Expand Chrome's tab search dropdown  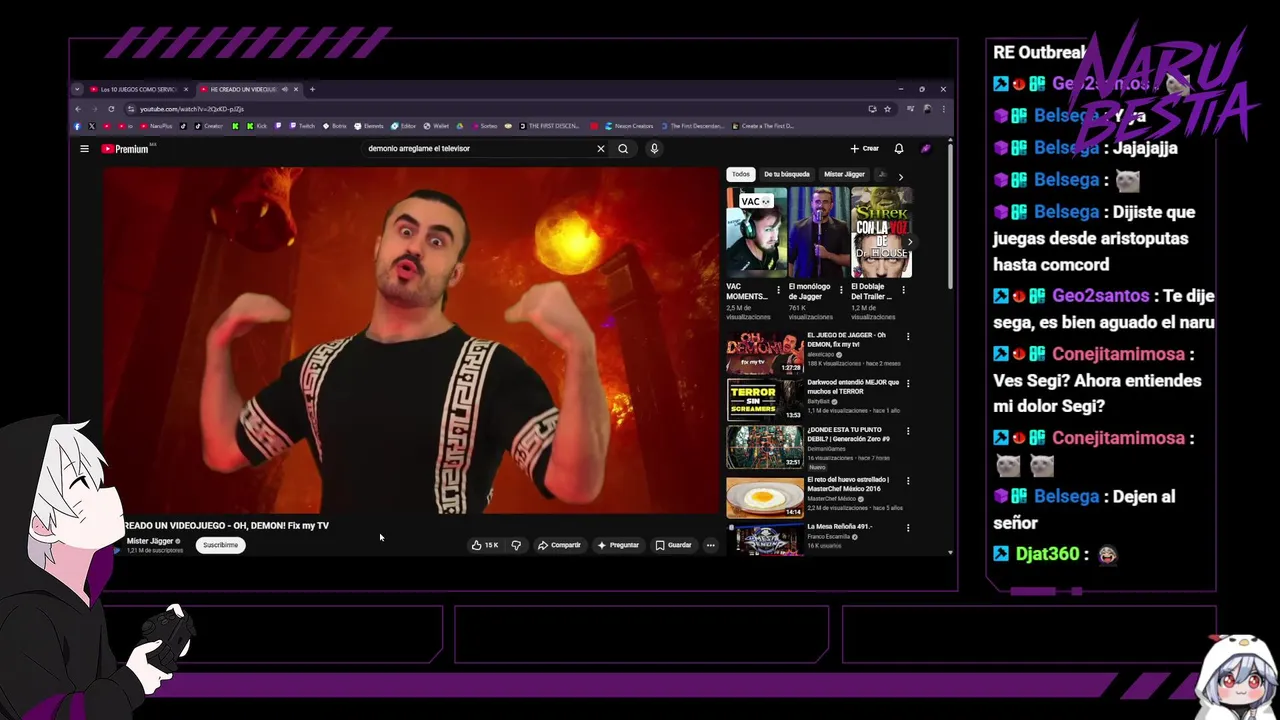coord(77,89)
